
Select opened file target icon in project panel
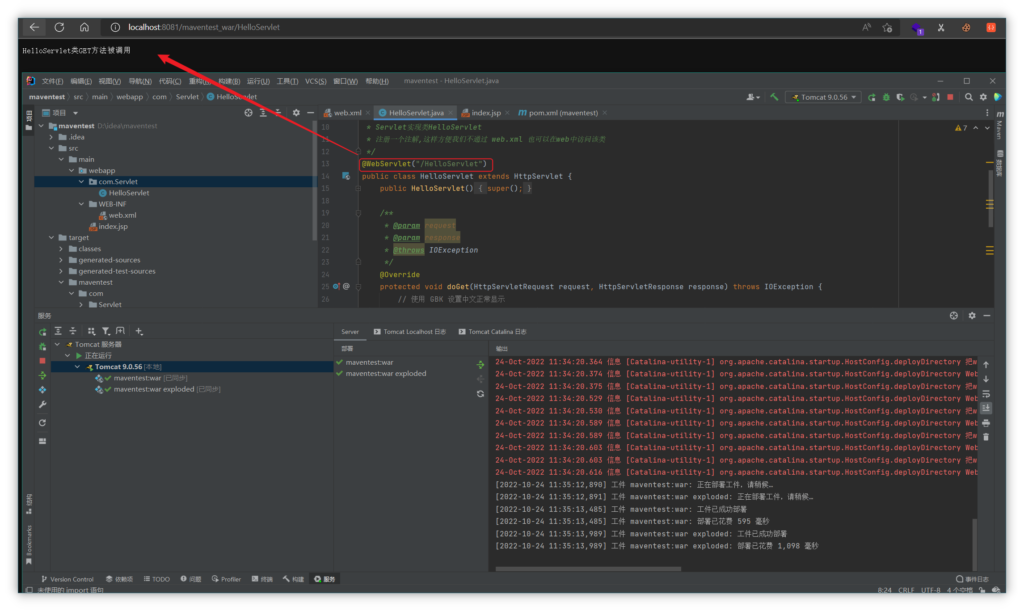coord(248,113)
